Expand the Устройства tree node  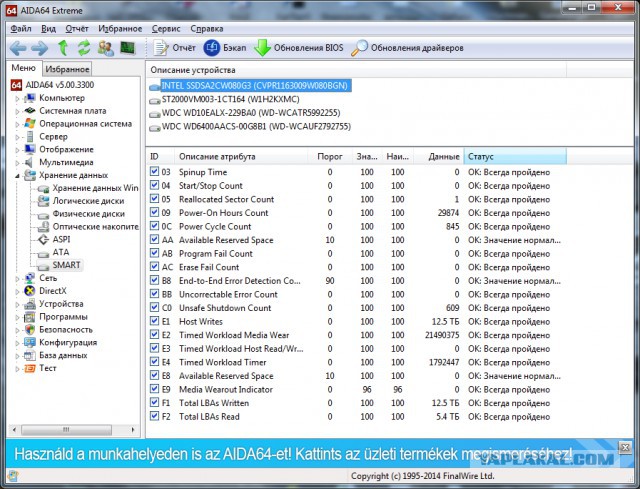click(x=17, y=305)
